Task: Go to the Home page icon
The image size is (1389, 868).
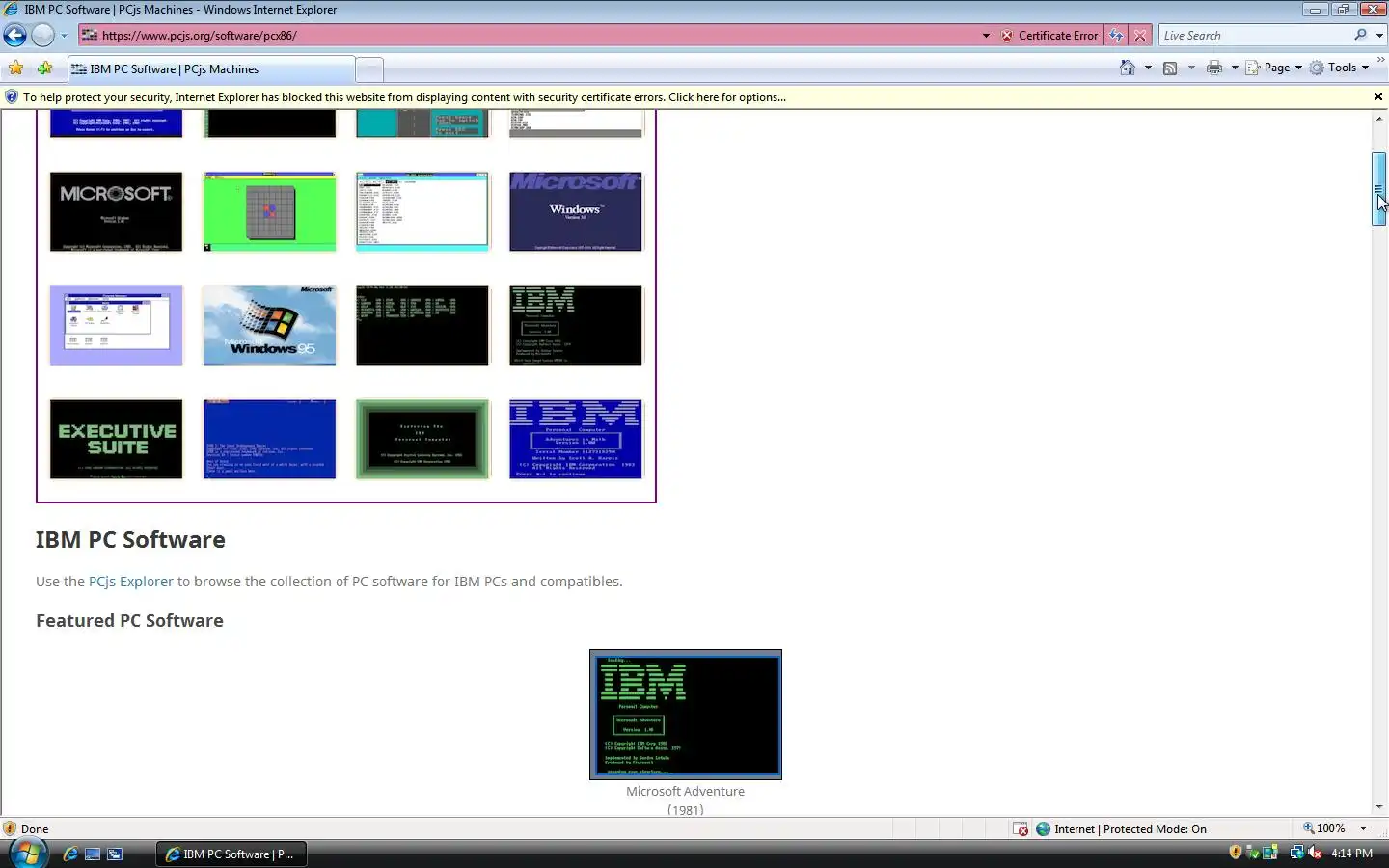Action: tap(1127, 68)
